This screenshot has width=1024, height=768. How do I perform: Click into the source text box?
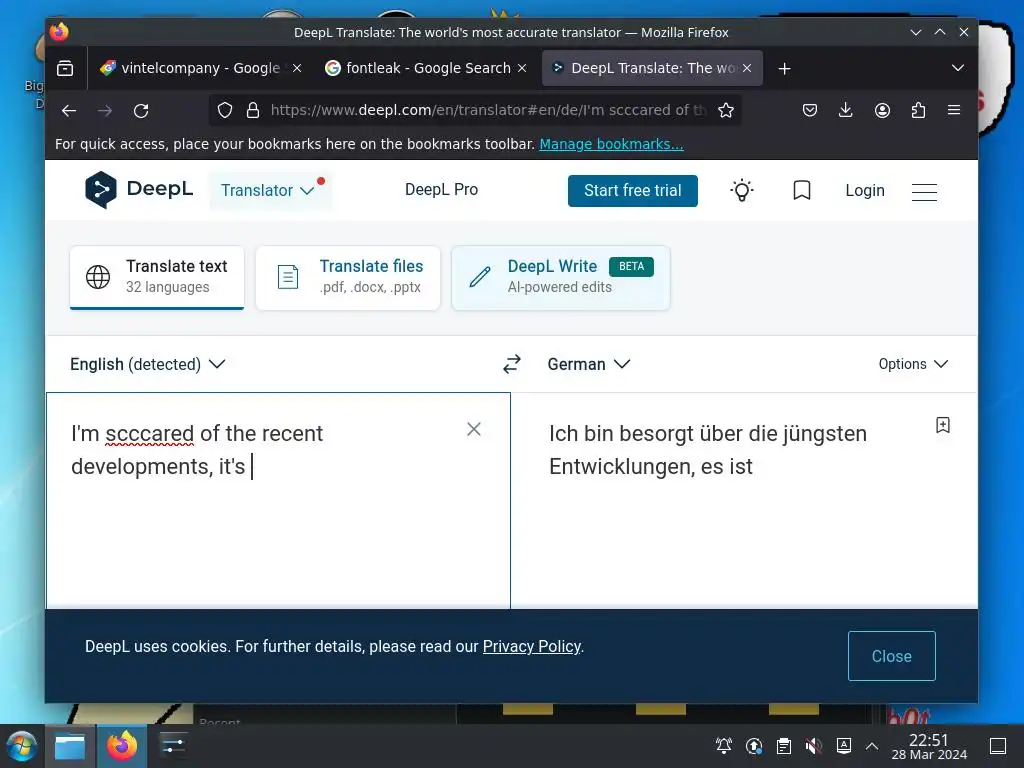[x=278, y=501]
